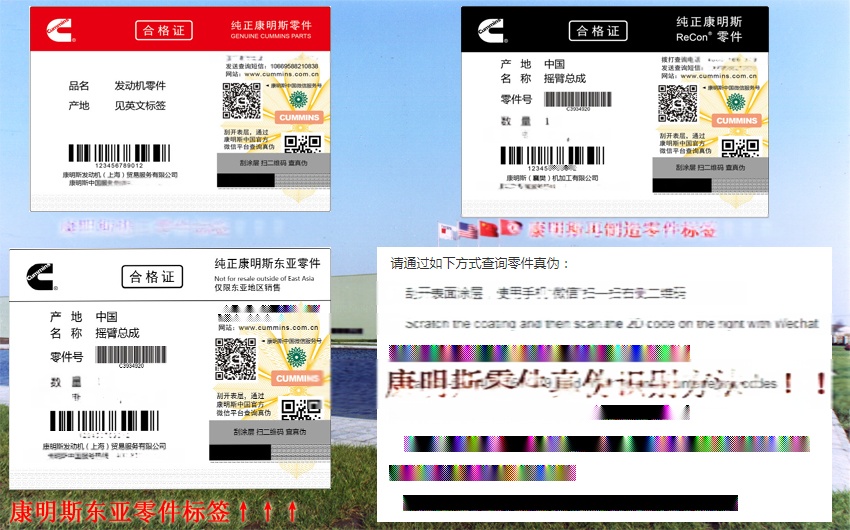Click the green seal emblem on the ReCon label
The image size is (850, 530).
tap(736, 102)
